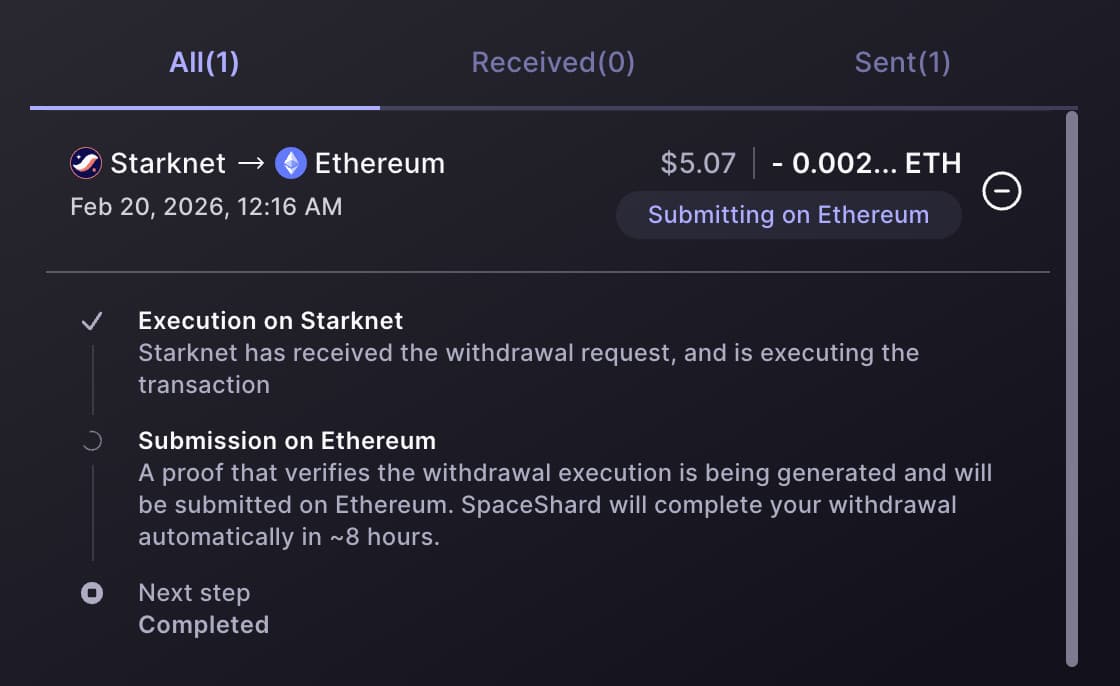Click the Starknet logo icon
Viewport: 1120px width, 686px height.
click(86, 163)
